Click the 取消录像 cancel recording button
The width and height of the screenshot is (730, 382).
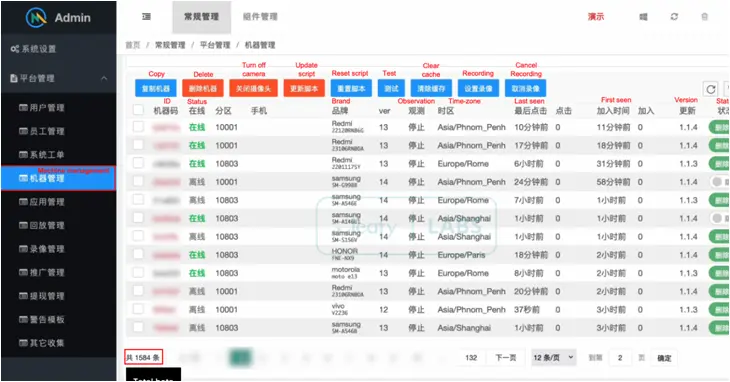point(525,88)
